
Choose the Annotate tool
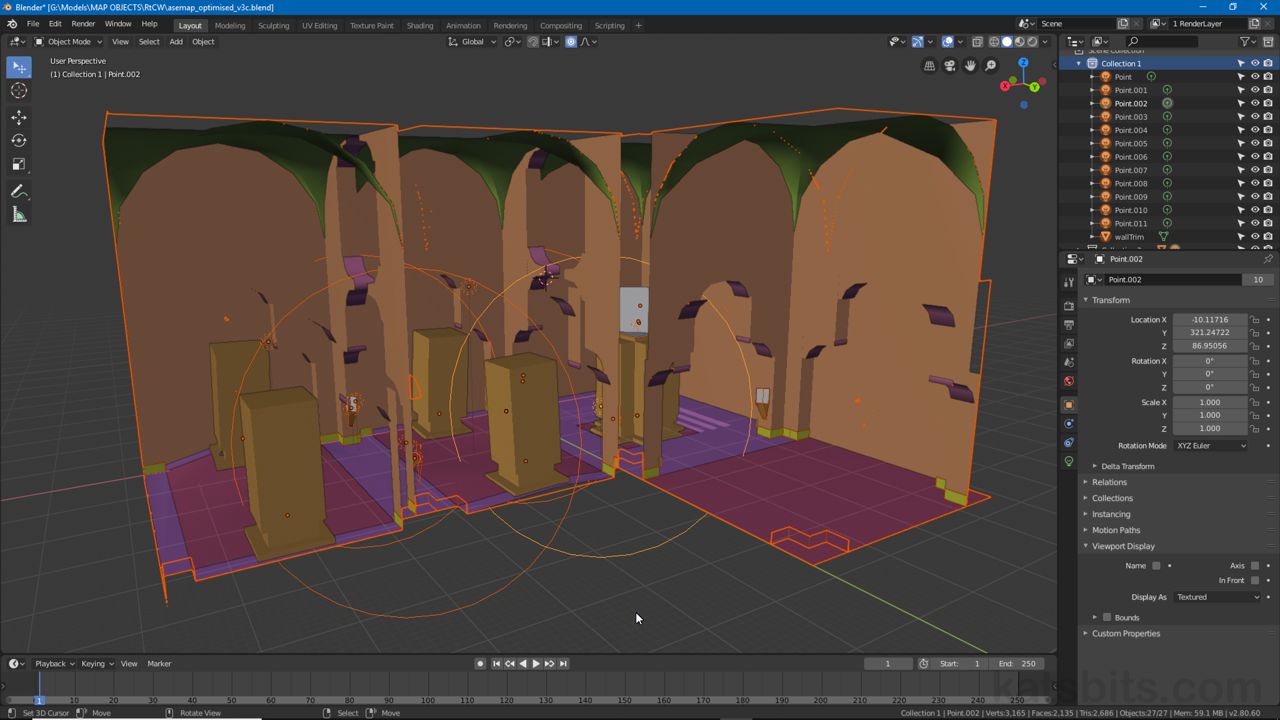pos(19,191)
